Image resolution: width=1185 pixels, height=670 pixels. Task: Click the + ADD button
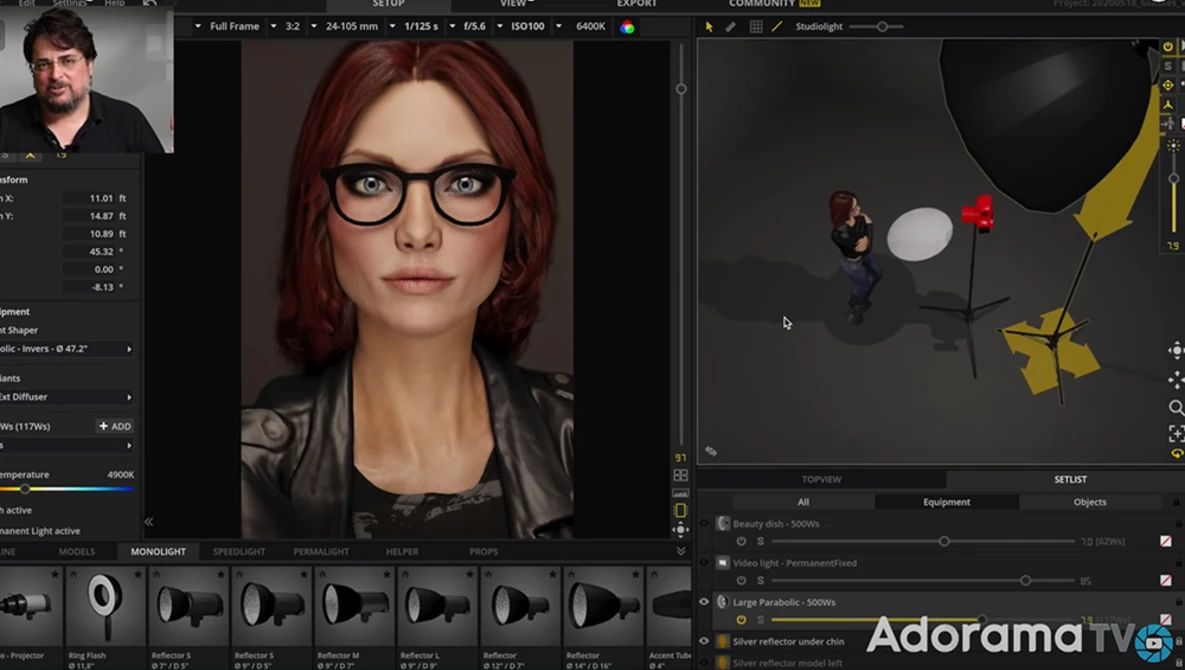click(x=115, y=426)
